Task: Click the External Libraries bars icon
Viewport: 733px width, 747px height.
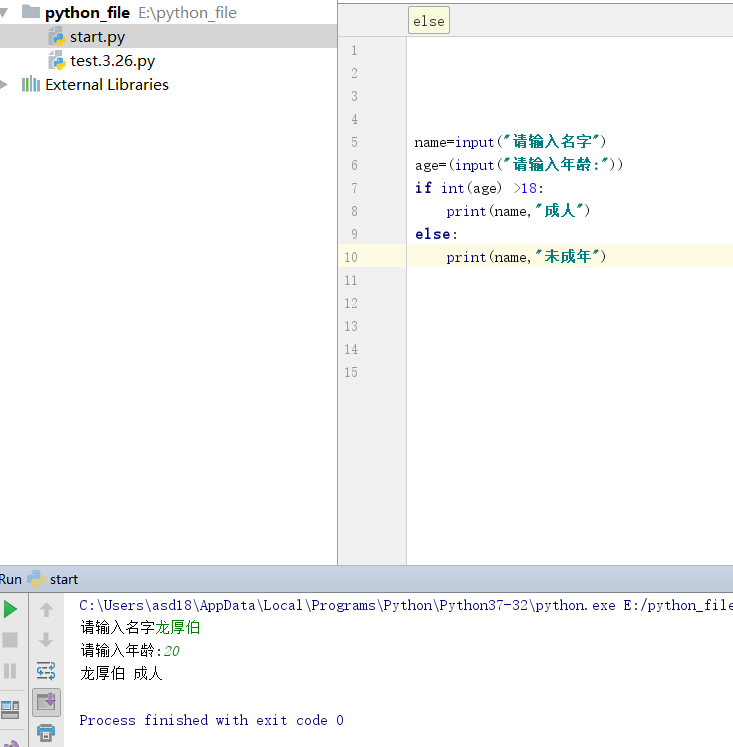Action: point(31,84)
